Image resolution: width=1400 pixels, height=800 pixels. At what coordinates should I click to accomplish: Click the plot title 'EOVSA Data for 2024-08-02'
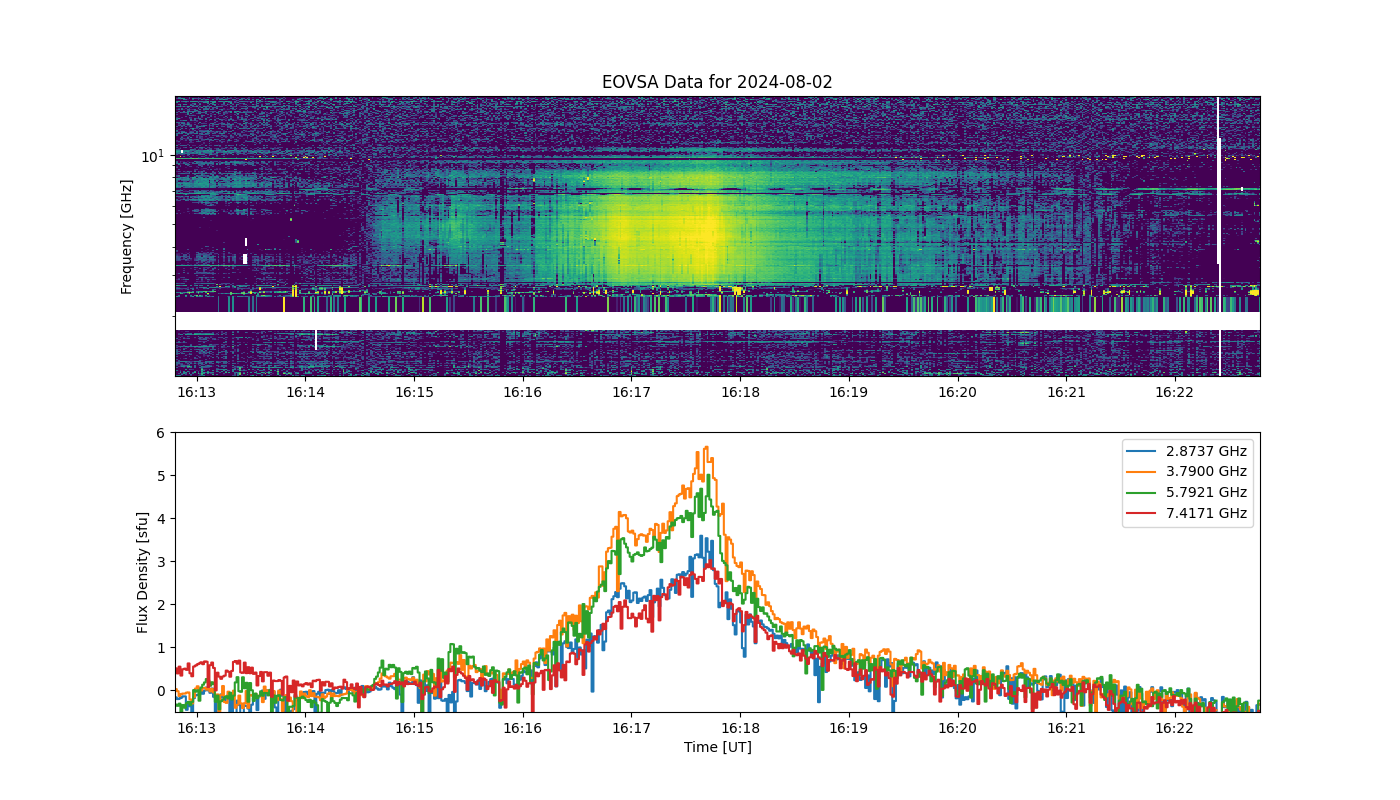717,82
